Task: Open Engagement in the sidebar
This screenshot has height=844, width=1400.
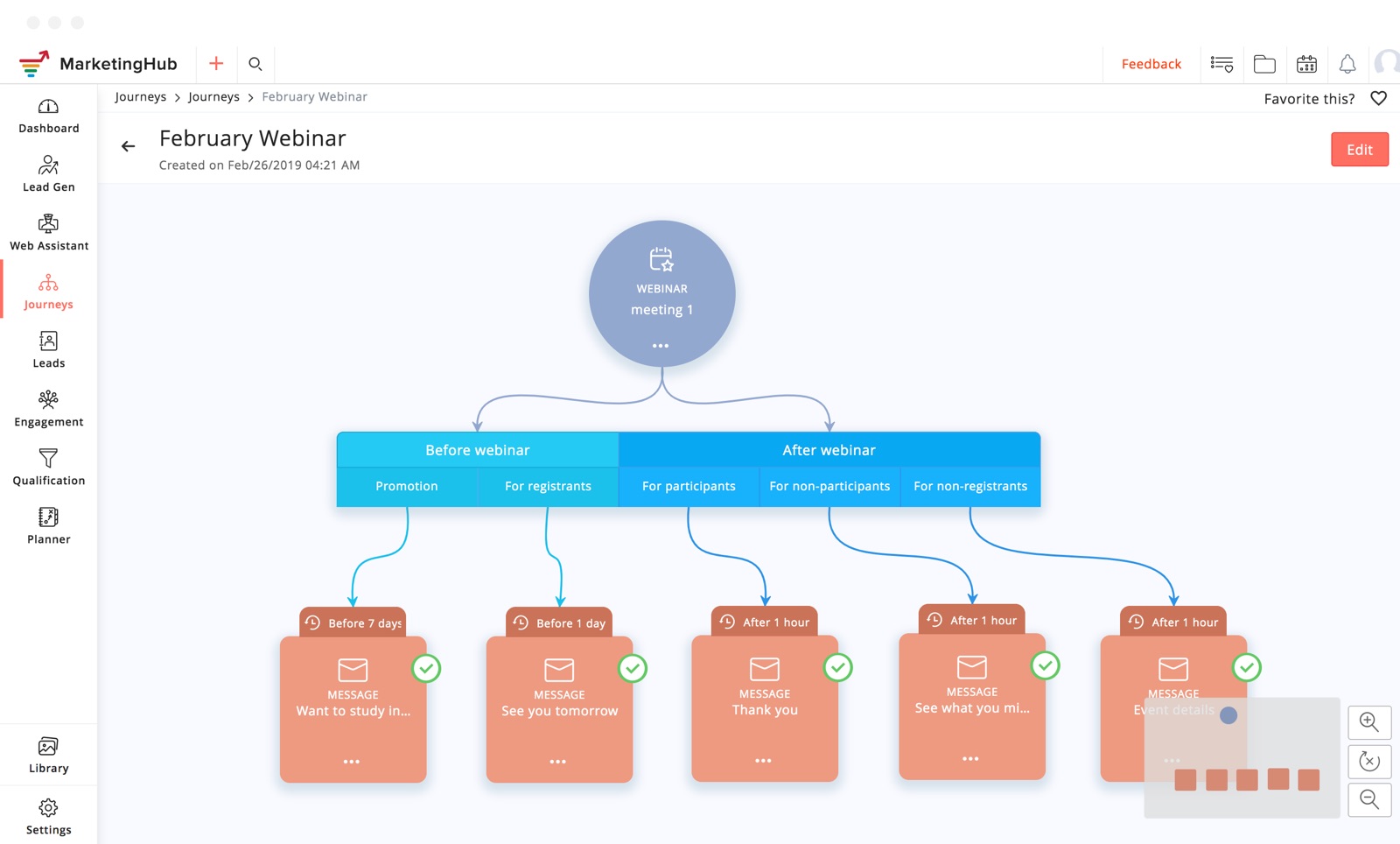Action: (49, 409)
